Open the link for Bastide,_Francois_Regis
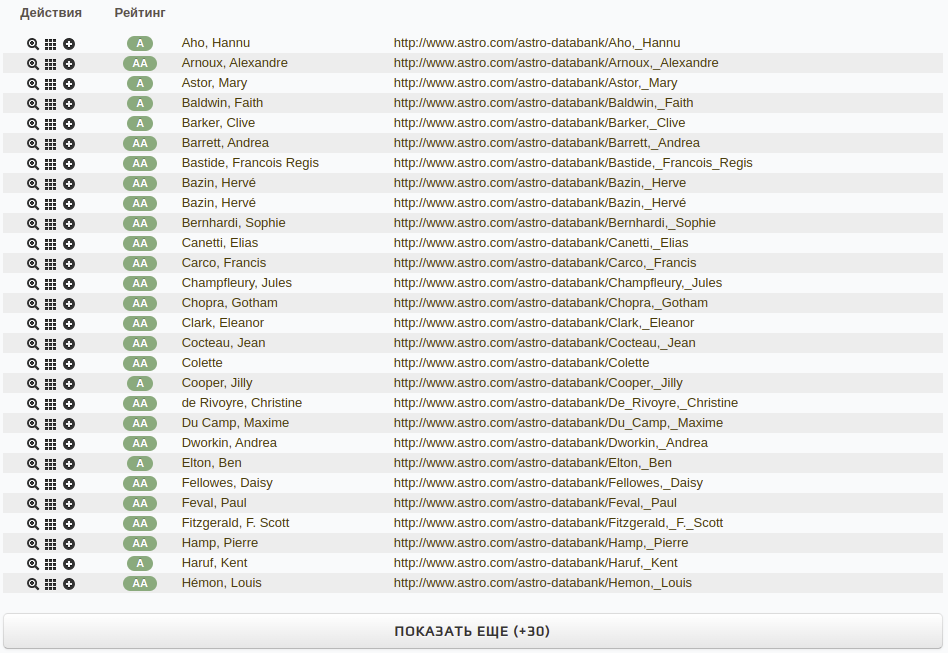Screen dimensions: 948x653 point(573,163)
